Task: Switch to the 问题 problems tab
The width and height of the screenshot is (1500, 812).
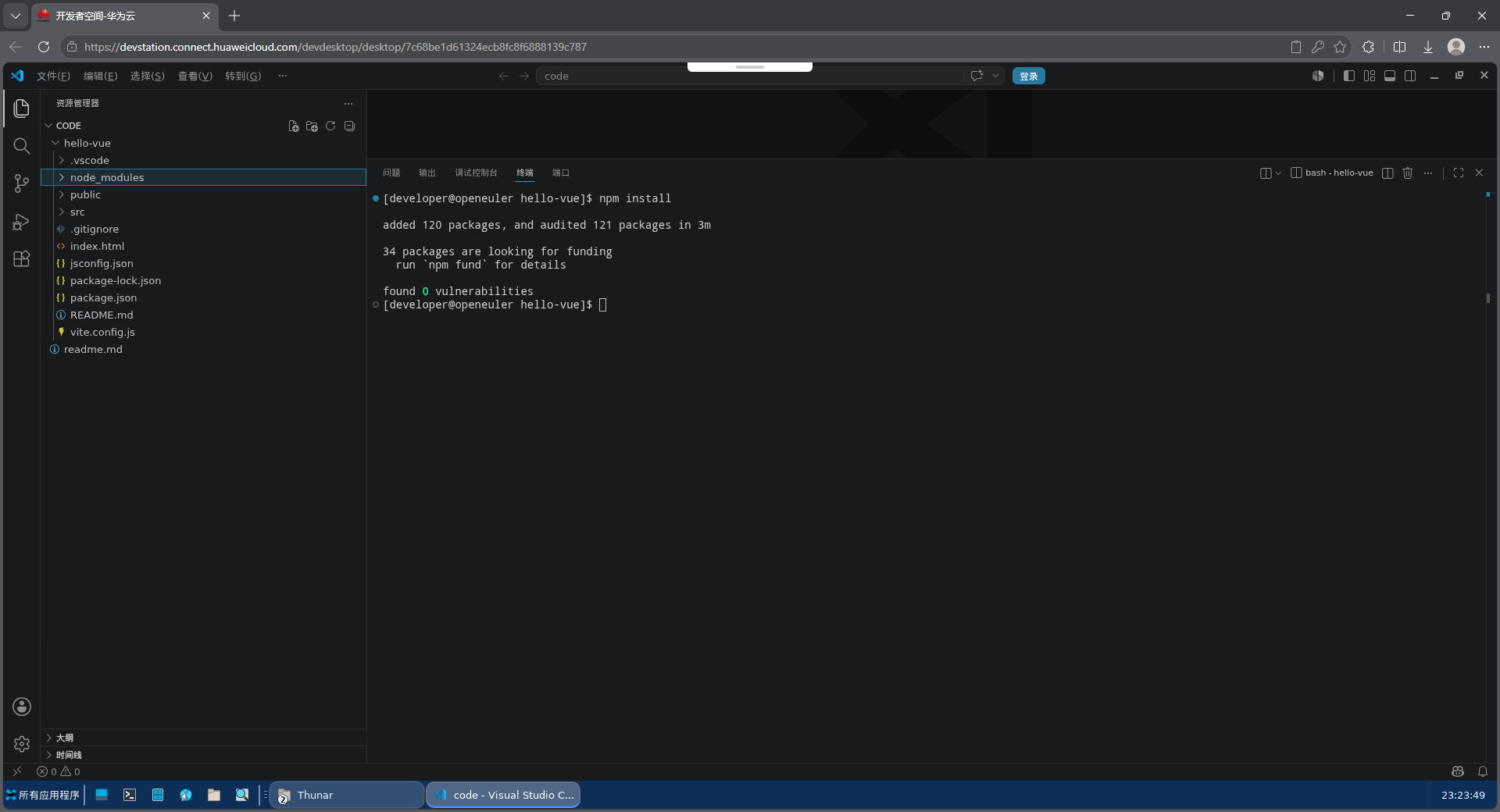Action: point(391,173)
